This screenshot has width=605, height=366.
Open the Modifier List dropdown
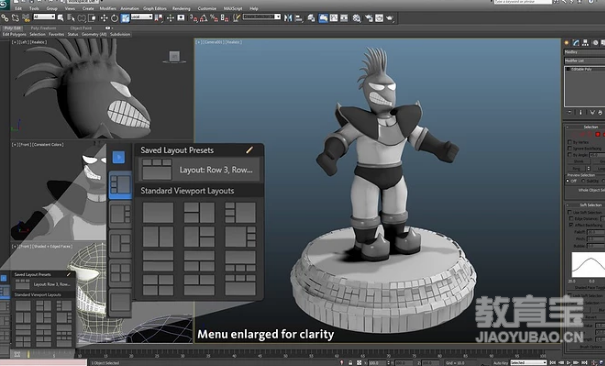click(x=585, y=61)
